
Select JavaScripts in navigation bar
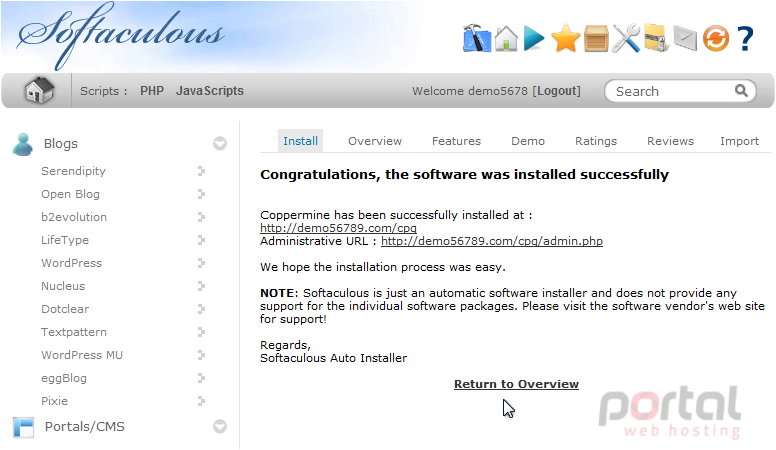click(210, 91)
